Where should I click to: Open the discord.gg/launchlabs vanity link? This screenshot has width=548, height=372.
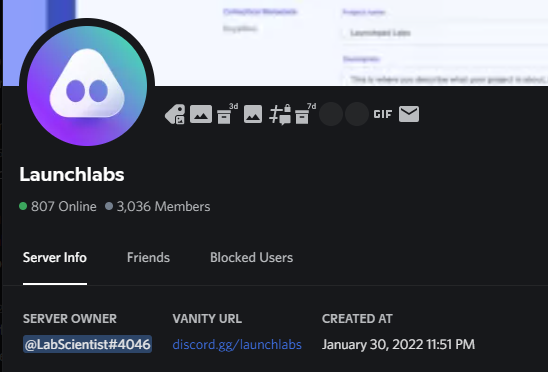pyautogui.click(x=237, y=345)
